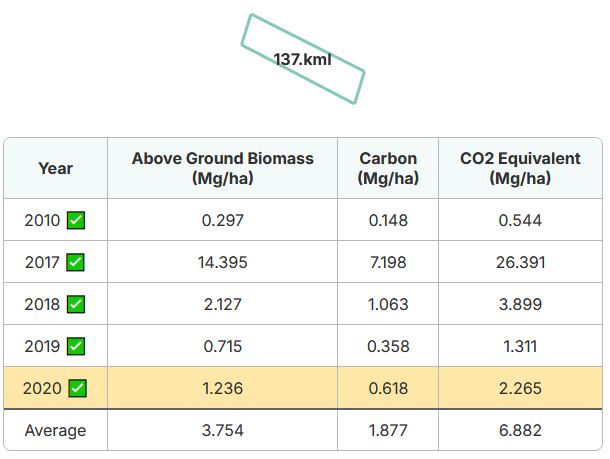Select the average CO2 value 6.882
The width and height of the screenshot is (610, 459).
[520, 430]
